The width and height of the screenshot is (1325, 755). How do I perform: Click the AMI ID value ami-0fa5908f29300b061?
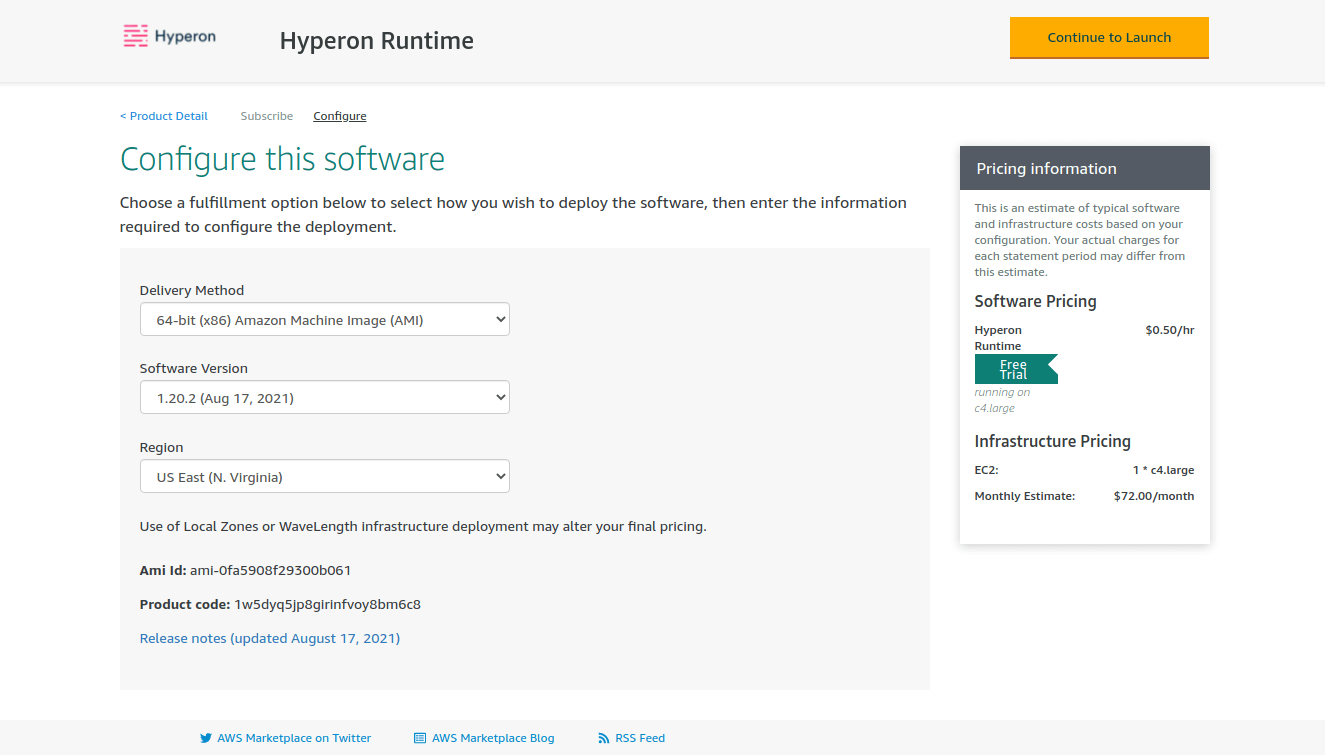click(x=270, y=571)
